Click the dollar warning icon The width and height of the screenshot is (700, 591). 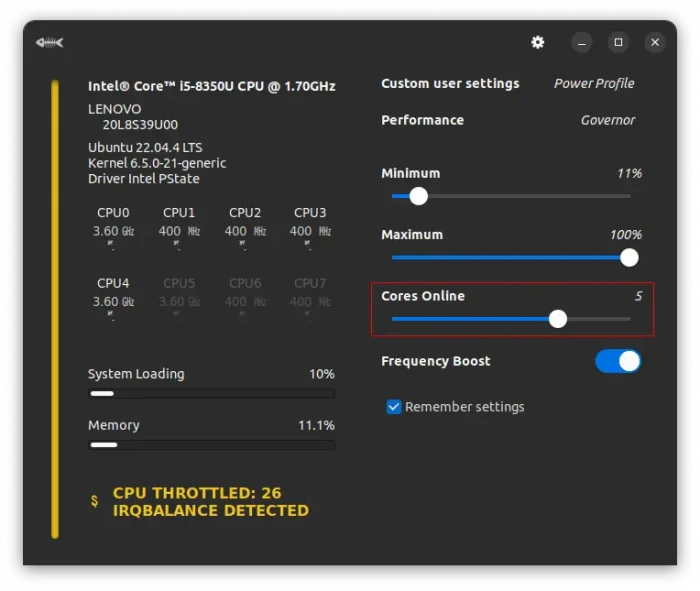[x=95, y=501]
